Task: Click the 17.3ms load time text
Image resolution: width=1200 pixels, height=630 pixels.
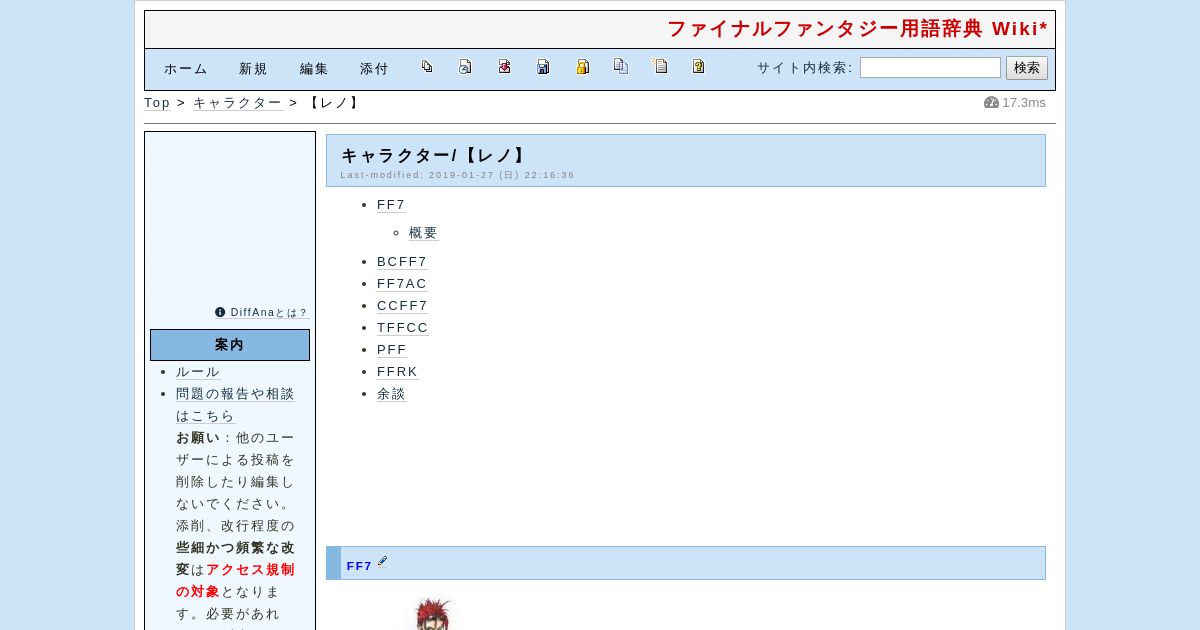Action: (1024, 103)
